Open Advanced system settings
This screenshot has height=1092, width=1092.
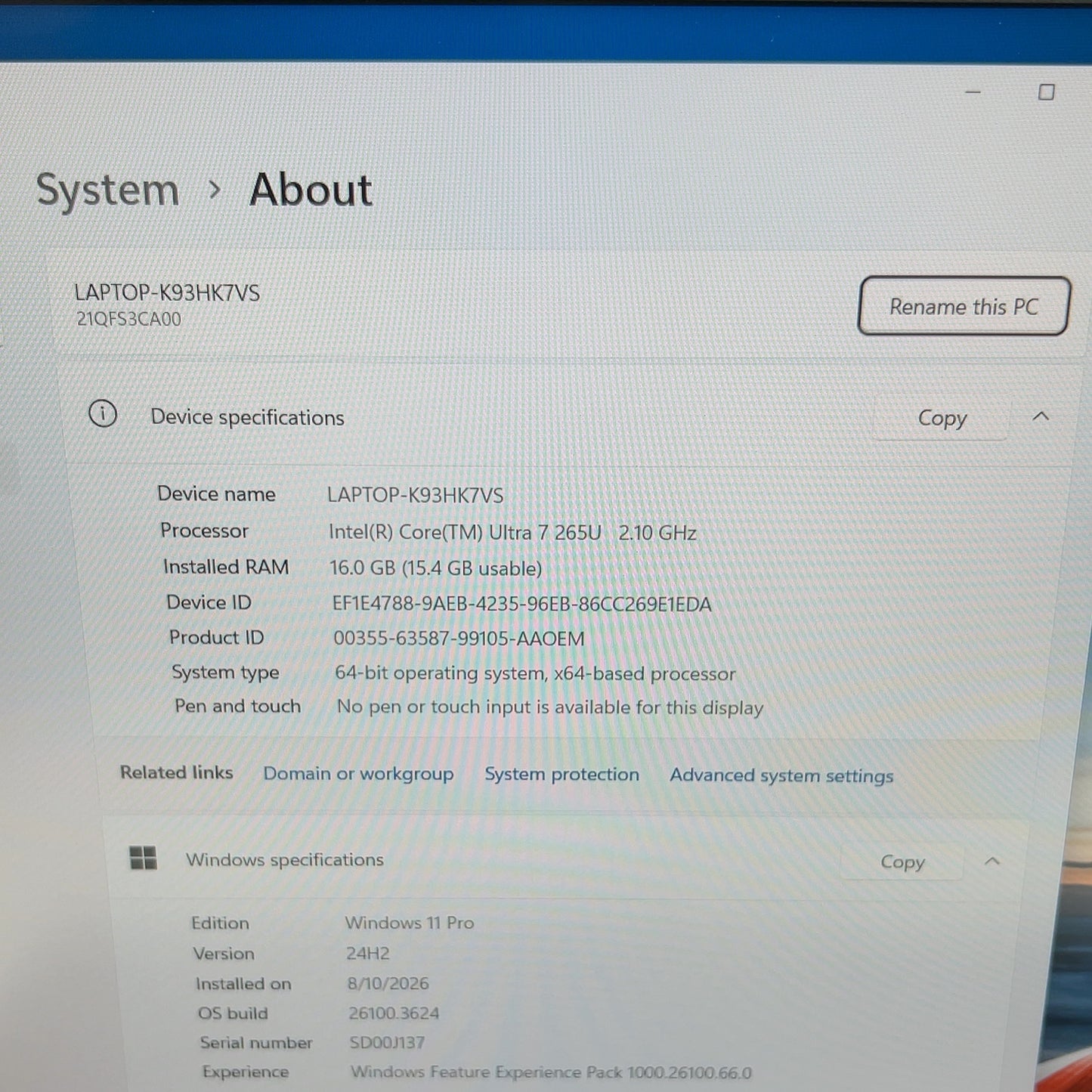click(781, 776)
